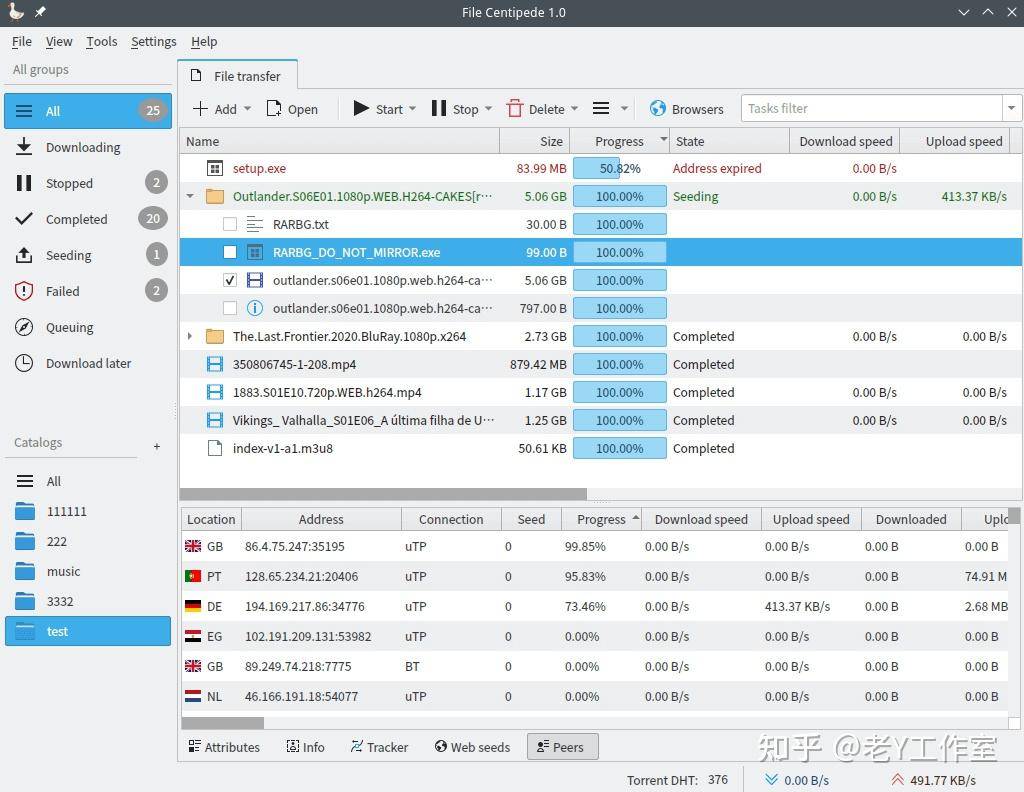Check the RARBG.txt file checkbox
Viewport: 1024px width, 792px height.
pos(230,225)
